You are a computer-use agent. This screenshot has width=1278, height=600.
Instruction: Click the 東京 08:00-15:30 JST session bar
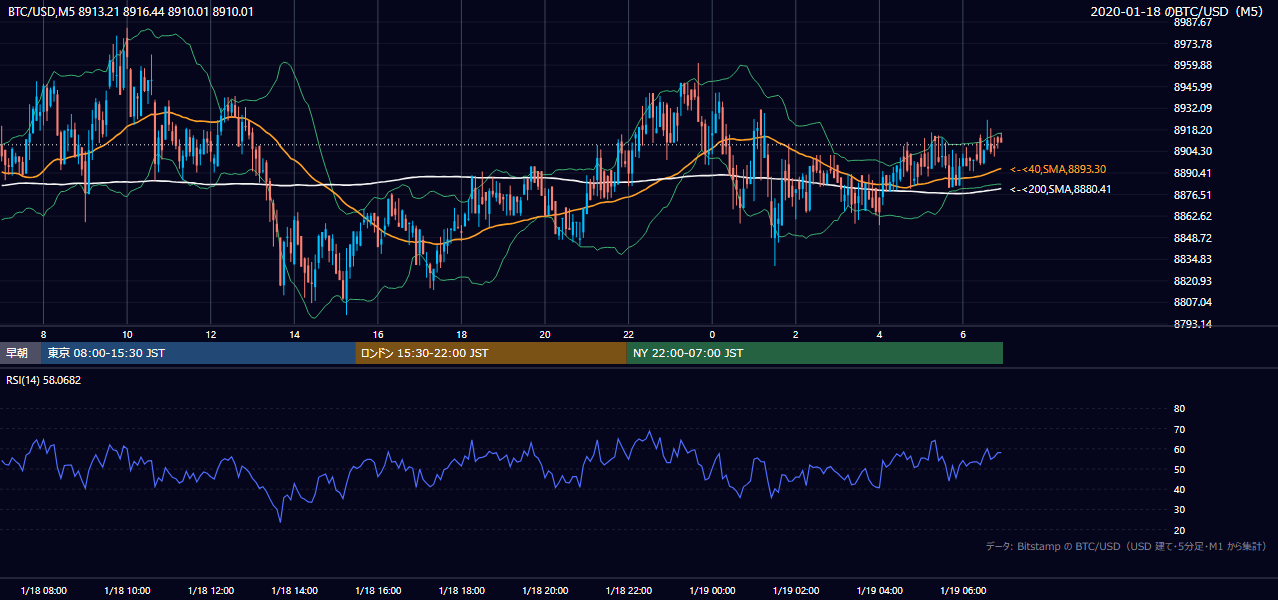pyautogui.click(x=198, y=353)
